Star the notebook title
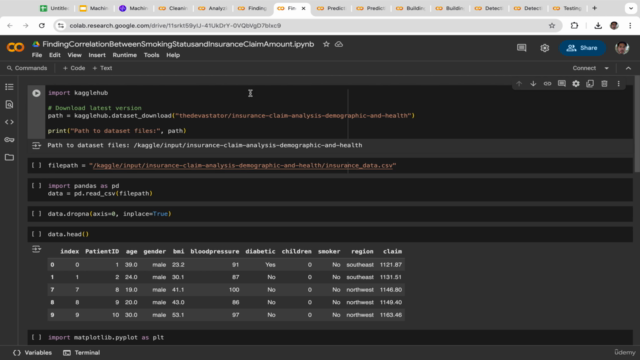The image size is (640, 360). pyautogui.click(x=326, y=44)
